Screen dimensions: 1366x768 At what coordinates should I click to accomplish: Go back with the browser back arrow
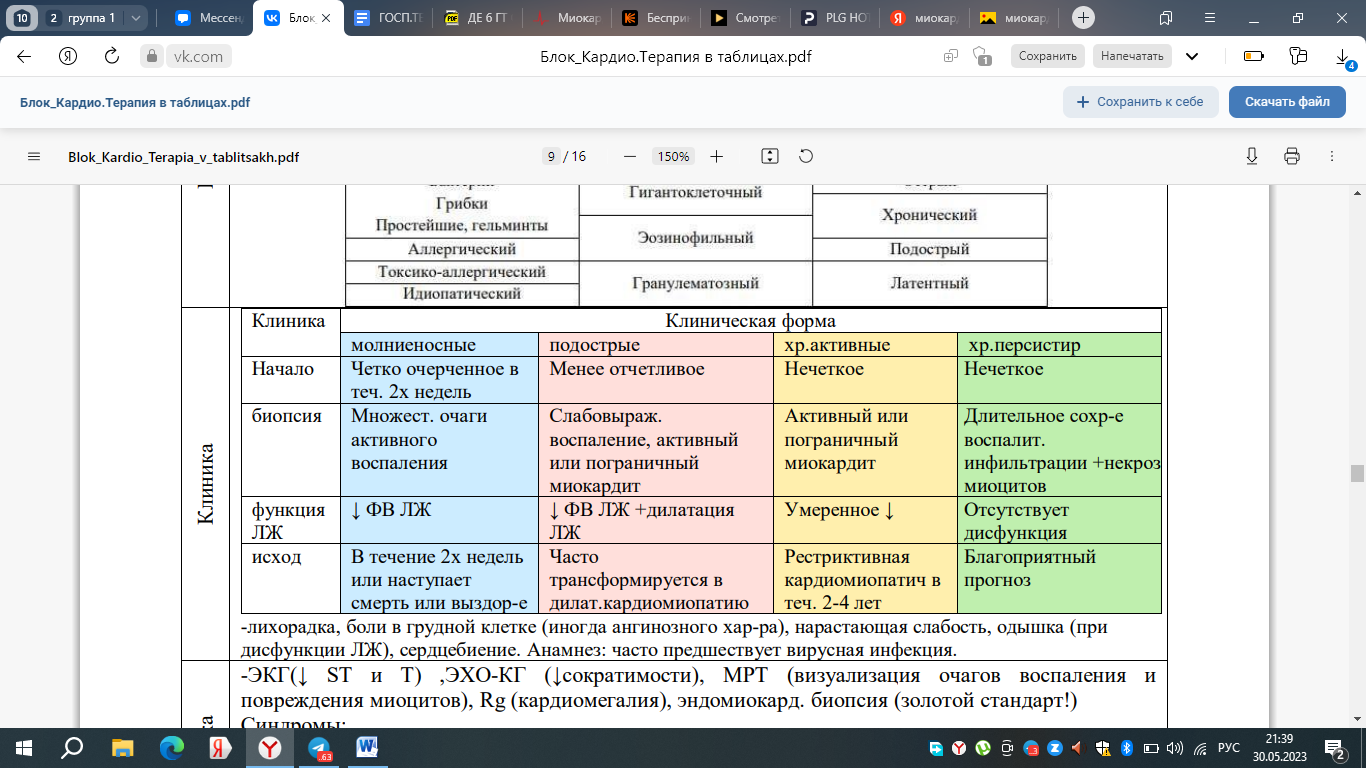[24, 56]
